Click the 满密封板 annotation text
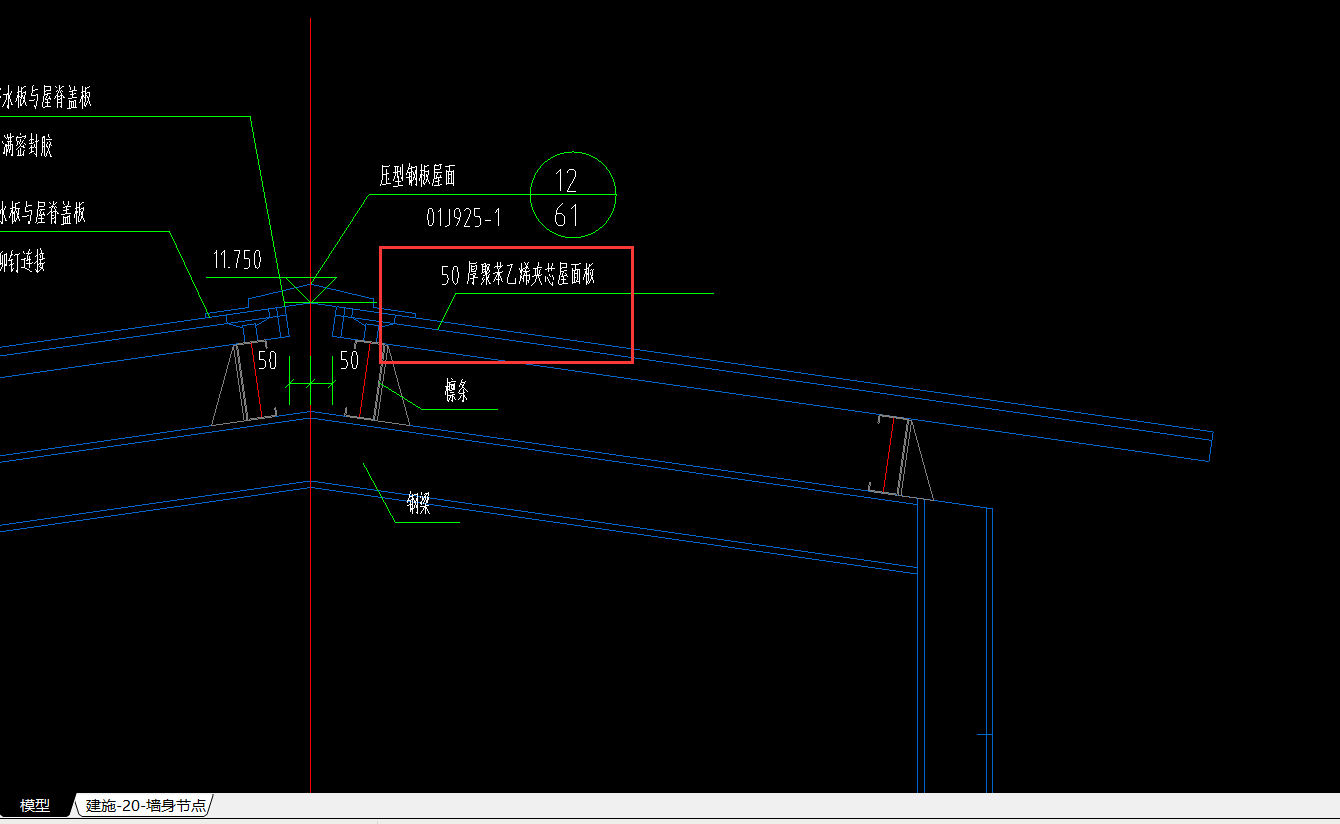 27,146
